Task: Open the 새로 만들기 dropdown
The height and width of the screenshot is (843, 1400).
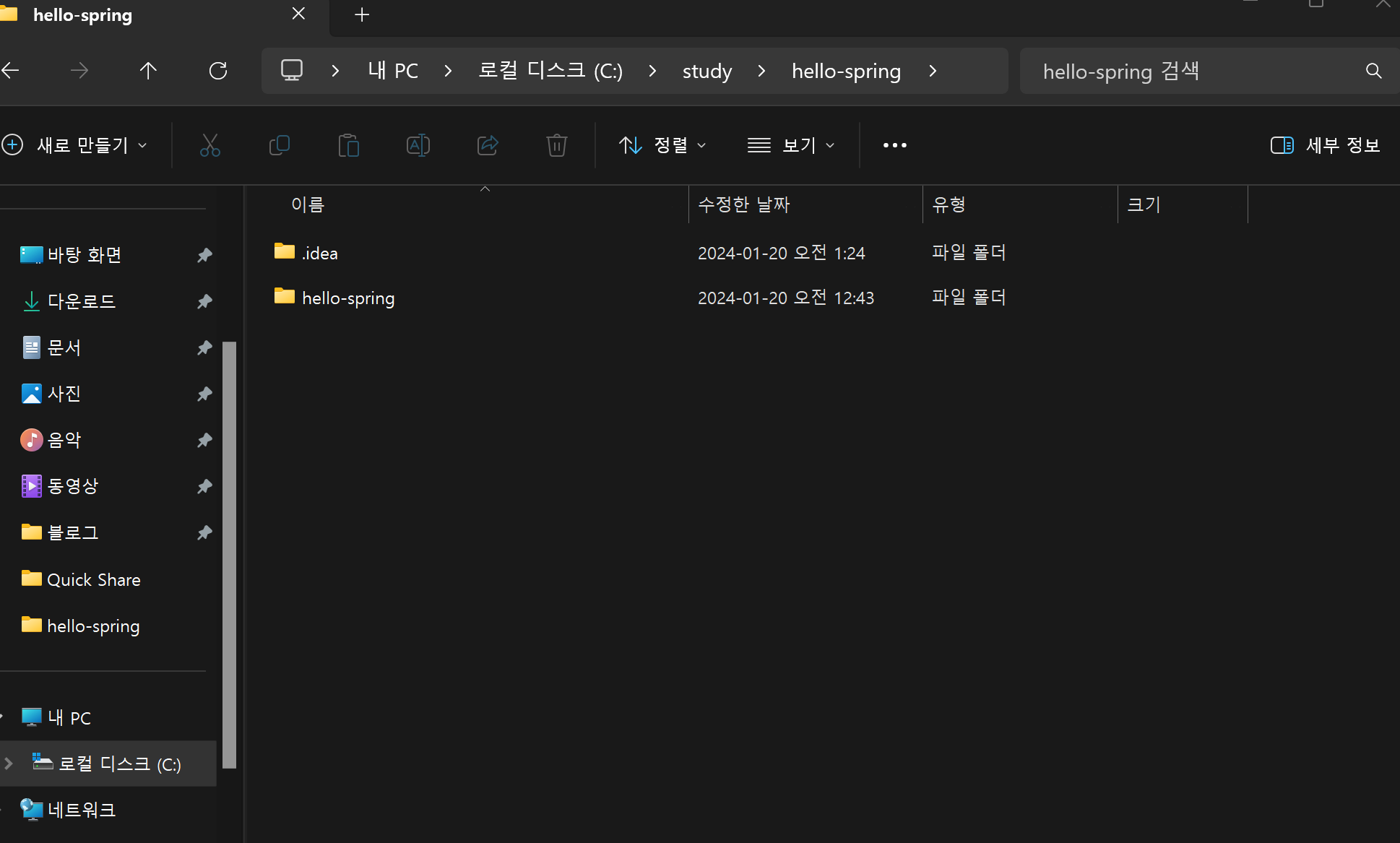Action: coord(75,145)
